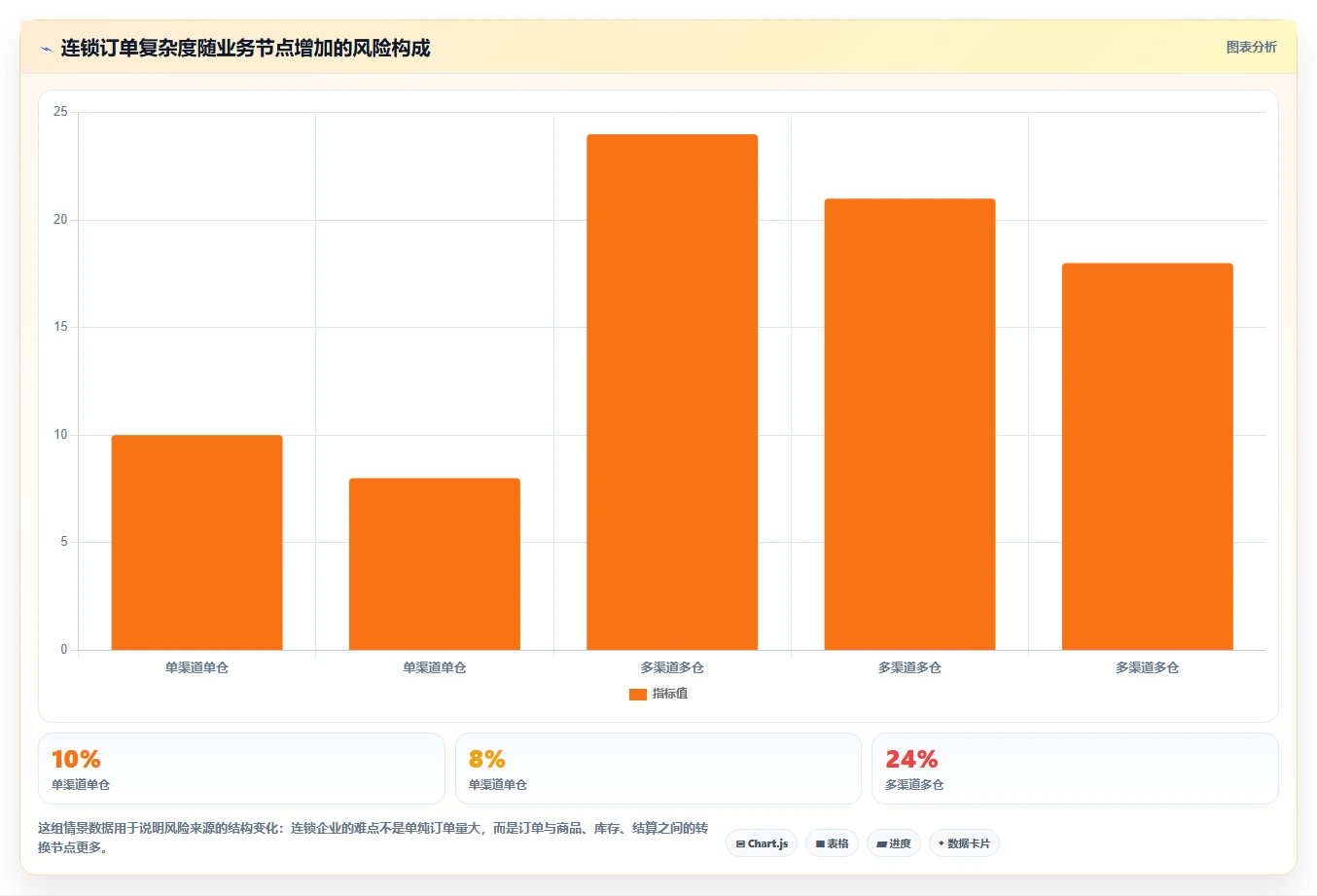
Task: Open the 24% 多渠道多仓 data card
Action: tap(1075, 769)
